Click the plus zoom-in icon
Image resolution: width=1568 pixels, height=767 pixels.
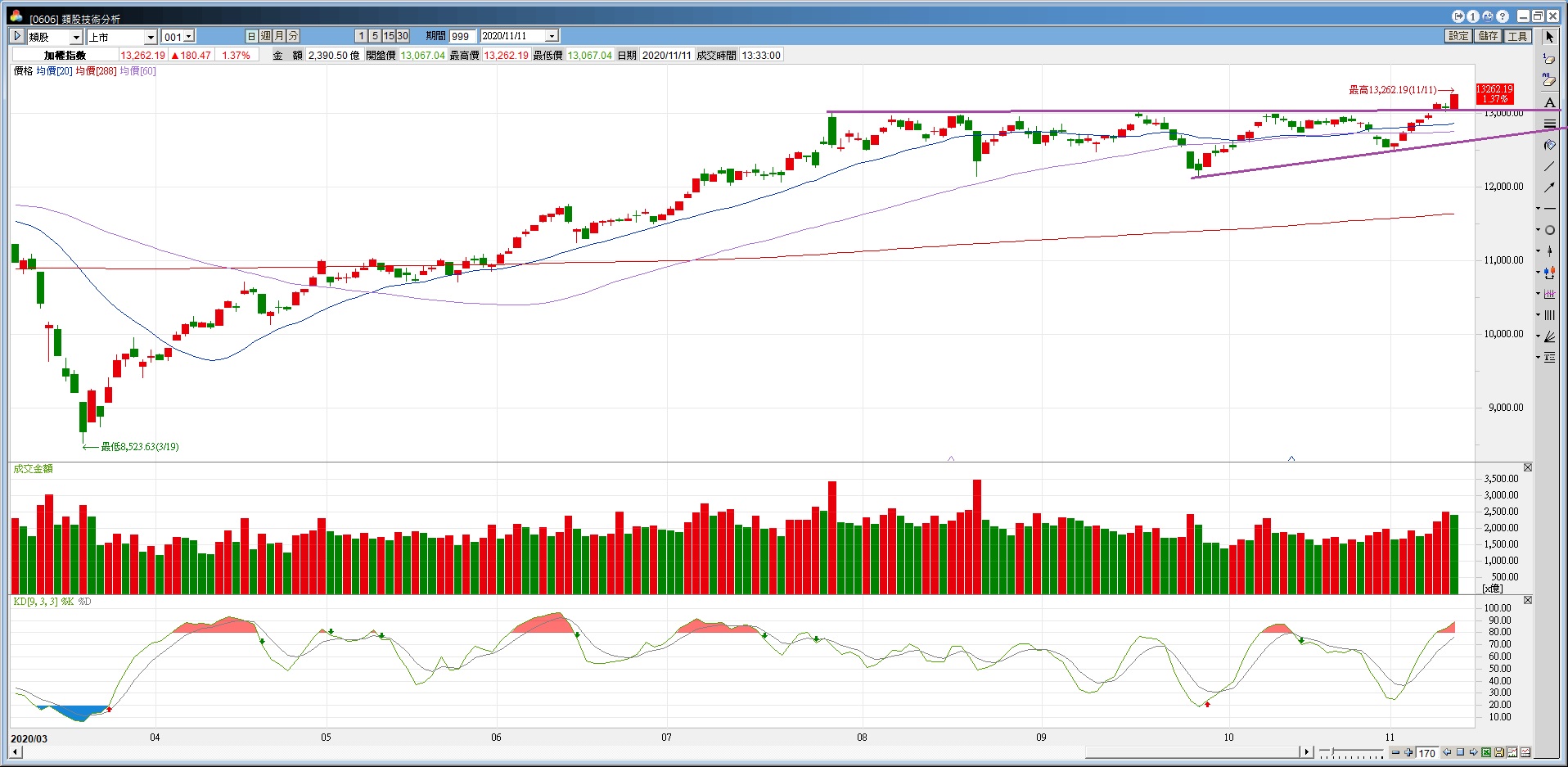[x=1408, y=752]
